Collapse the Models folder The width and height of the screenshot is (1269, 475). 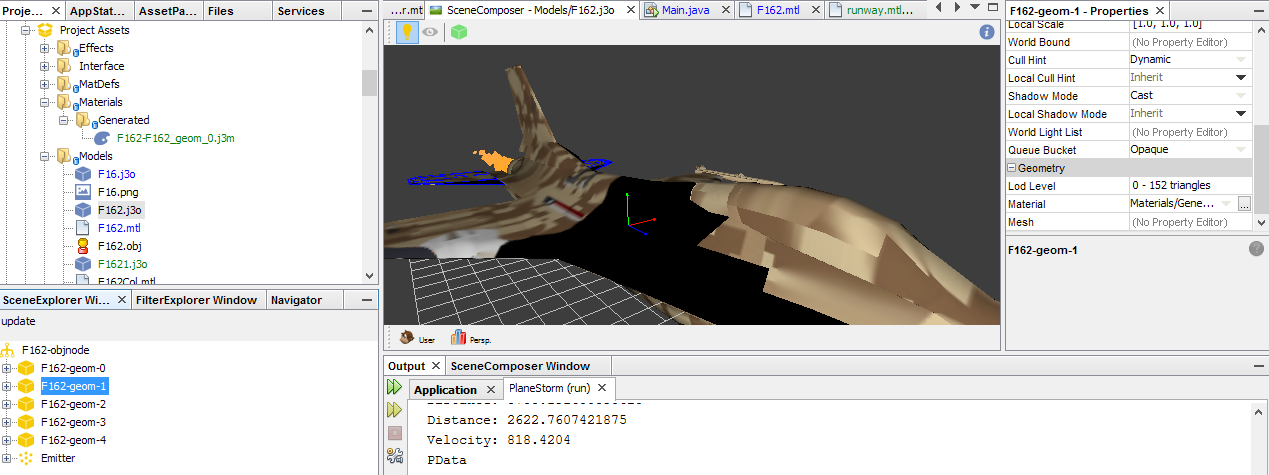[x=45, y=156]
